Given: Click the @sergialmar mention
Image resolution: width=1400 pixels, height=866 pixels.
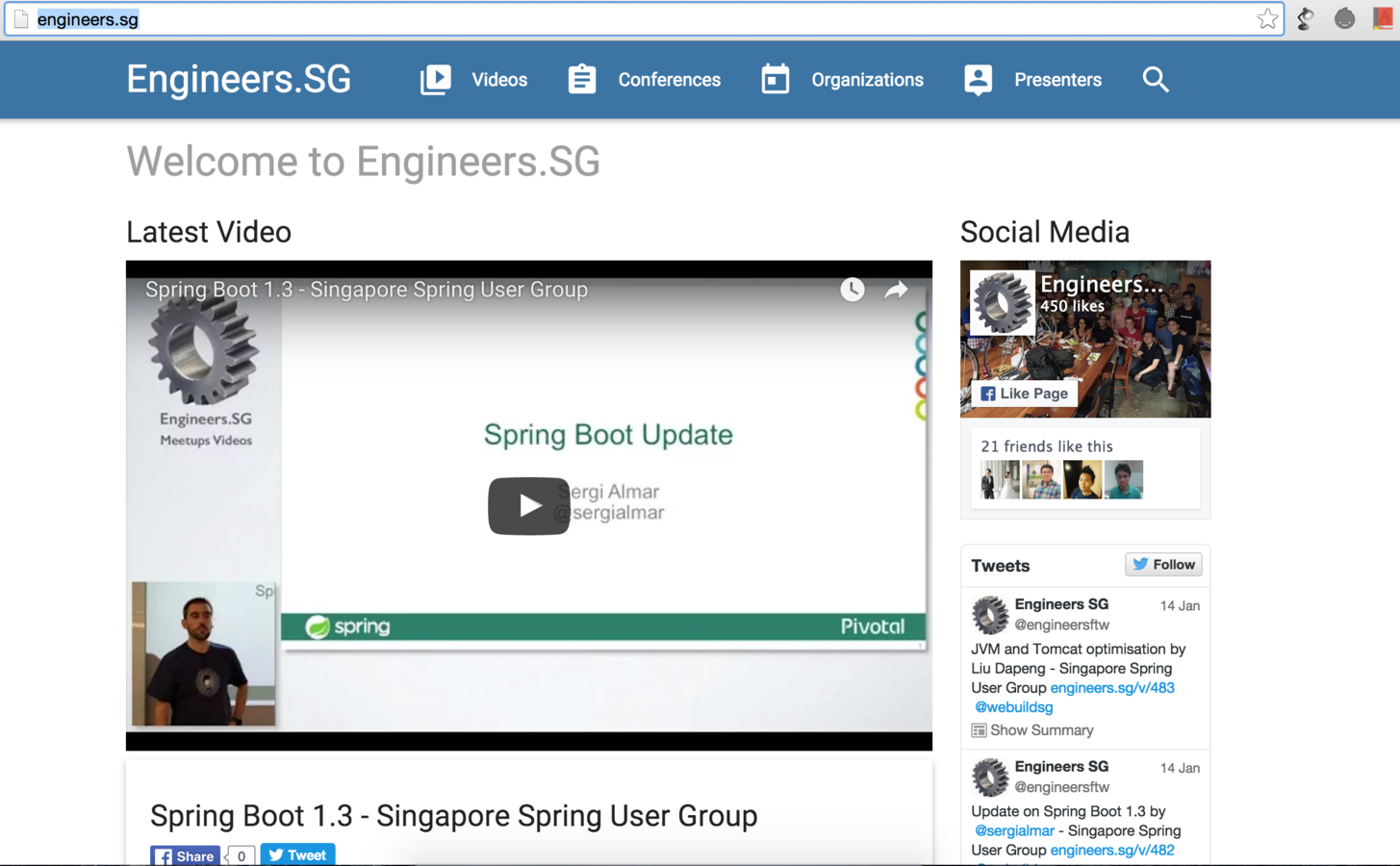Looking at the screenshot, I should [1014, 830].
